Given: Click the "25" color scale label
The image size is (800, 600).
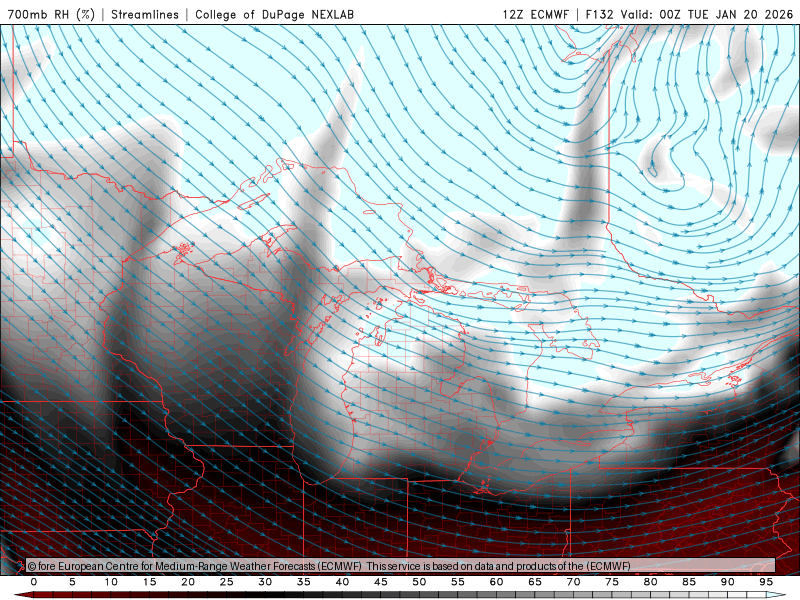Looking at the screenshot, I should click(227, 582).
